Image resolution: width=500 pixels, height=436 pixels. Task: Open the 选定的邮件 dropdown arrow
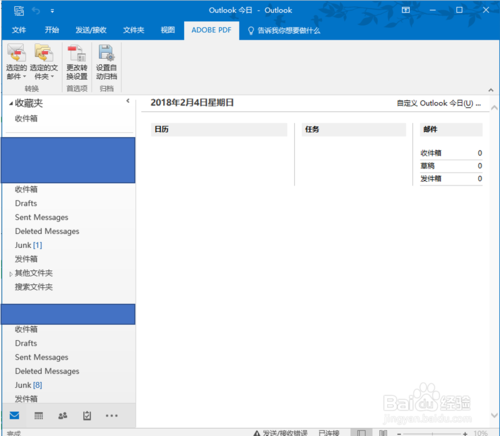(24, 77)
